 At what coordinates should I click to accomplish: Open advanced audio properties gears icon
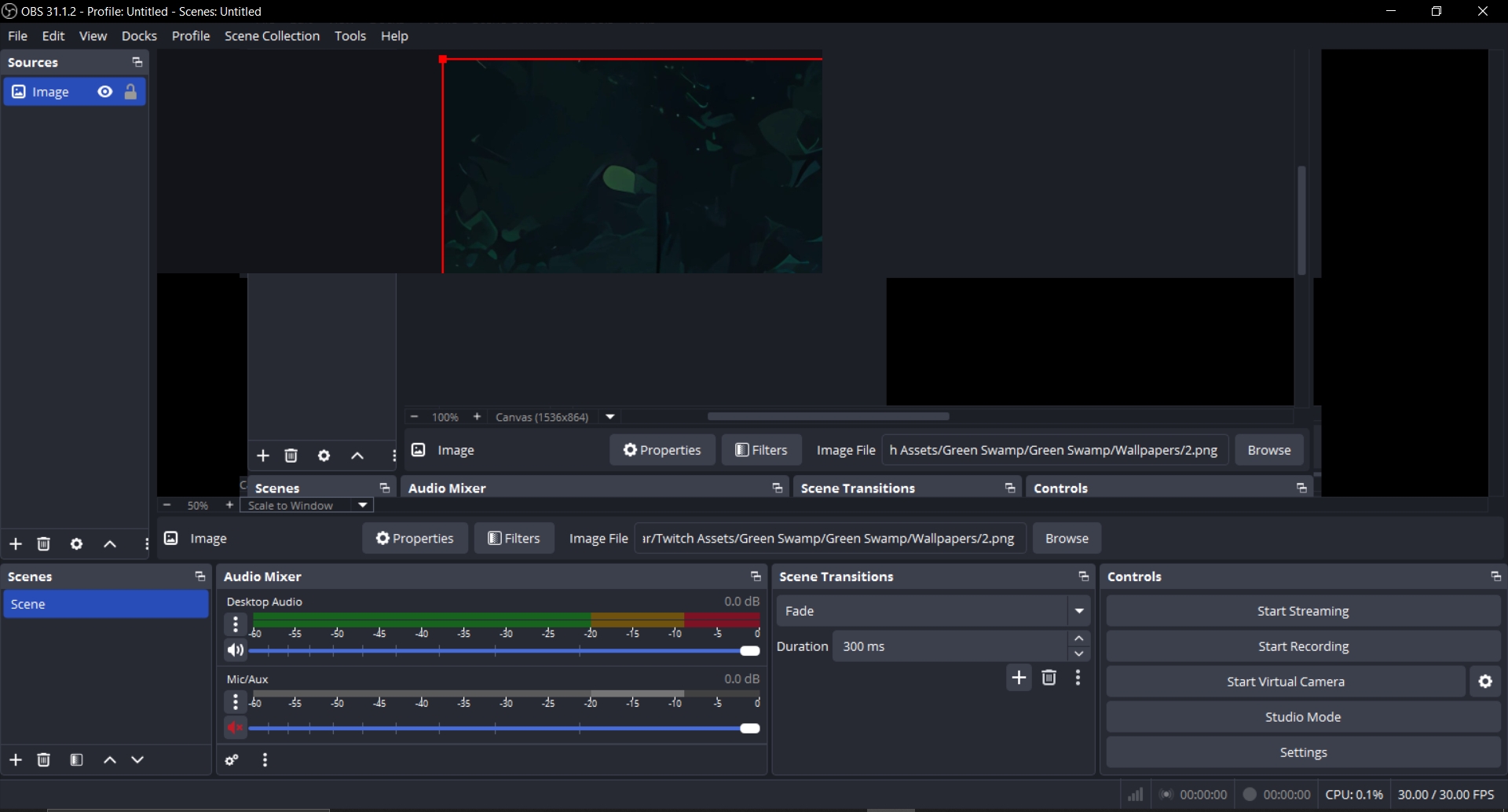point(232,760)
